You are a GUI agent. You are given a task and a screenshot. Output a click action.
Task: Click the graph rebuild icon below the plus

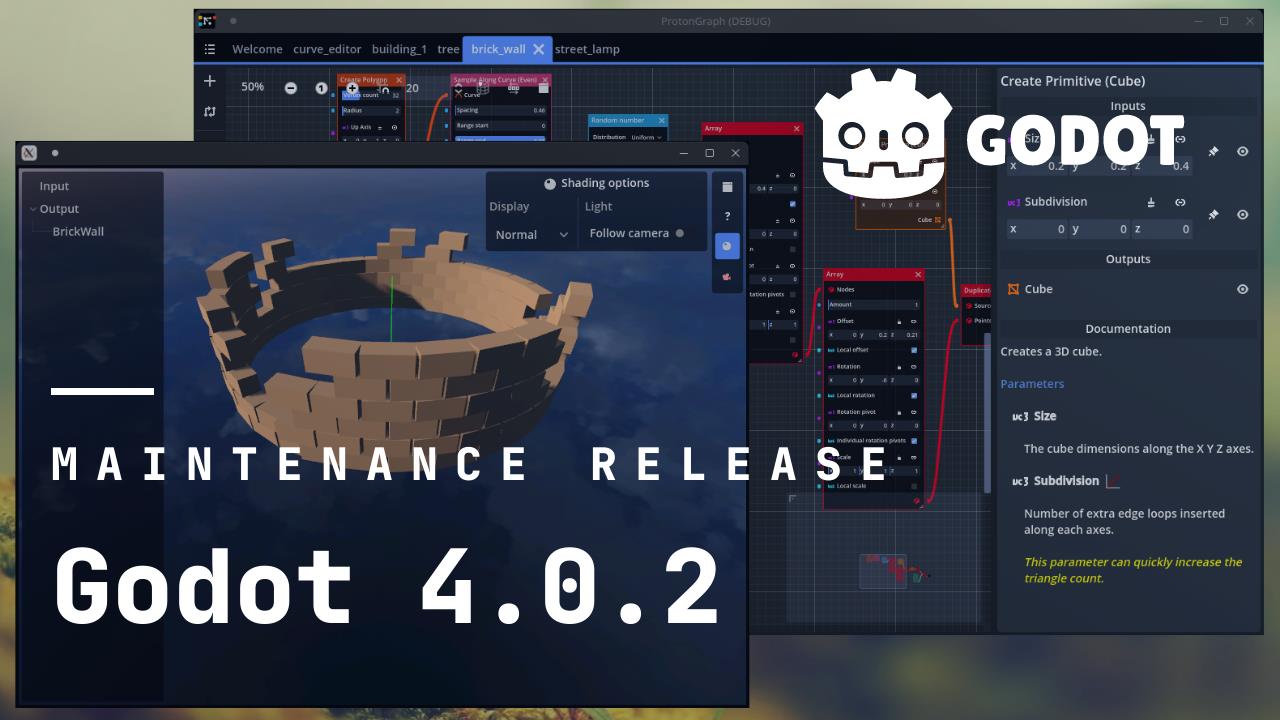pos(209,112)
